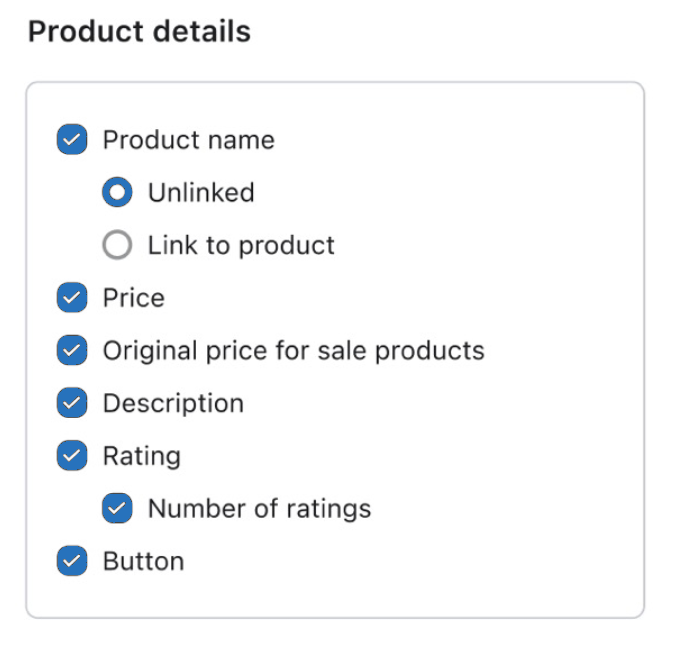Turn off the Number of ratings checkbox

[x=117, y=509]
